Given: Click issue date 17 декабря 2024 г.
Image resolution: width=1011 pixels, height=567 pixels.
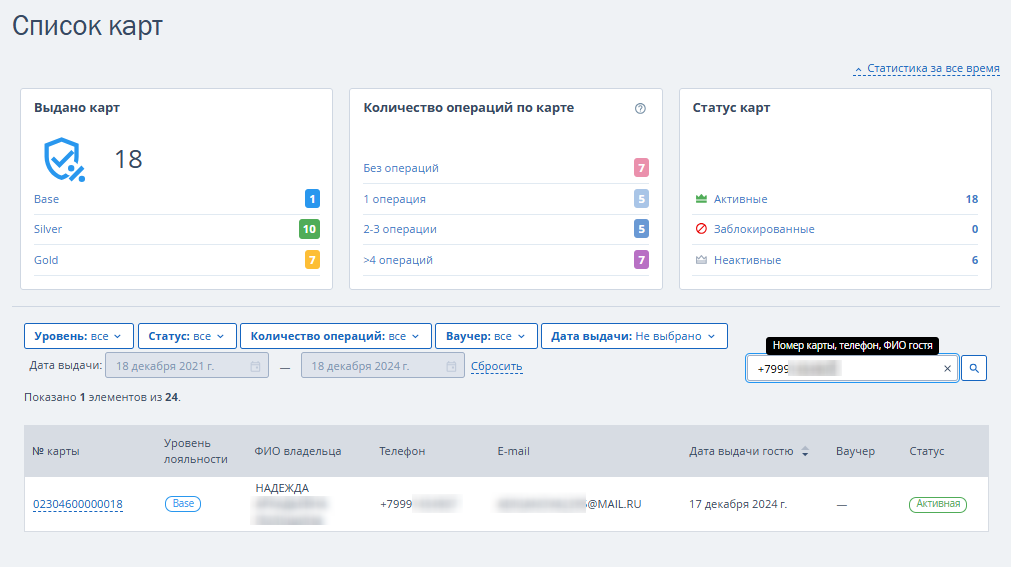Looking at the screenshot, I should tap(738, 504).
